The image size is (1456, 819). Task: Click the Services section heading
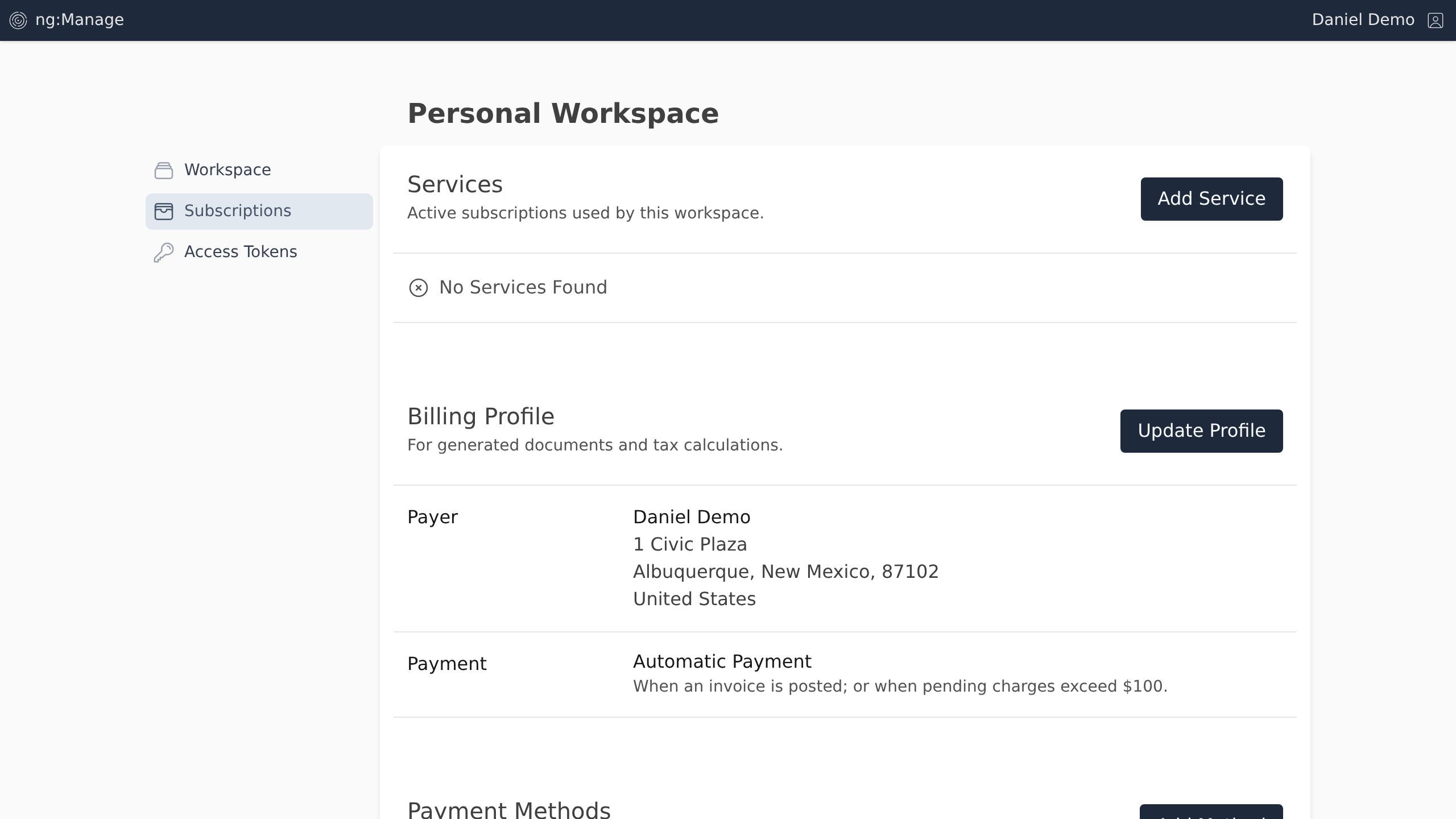(x=455, y=185)
